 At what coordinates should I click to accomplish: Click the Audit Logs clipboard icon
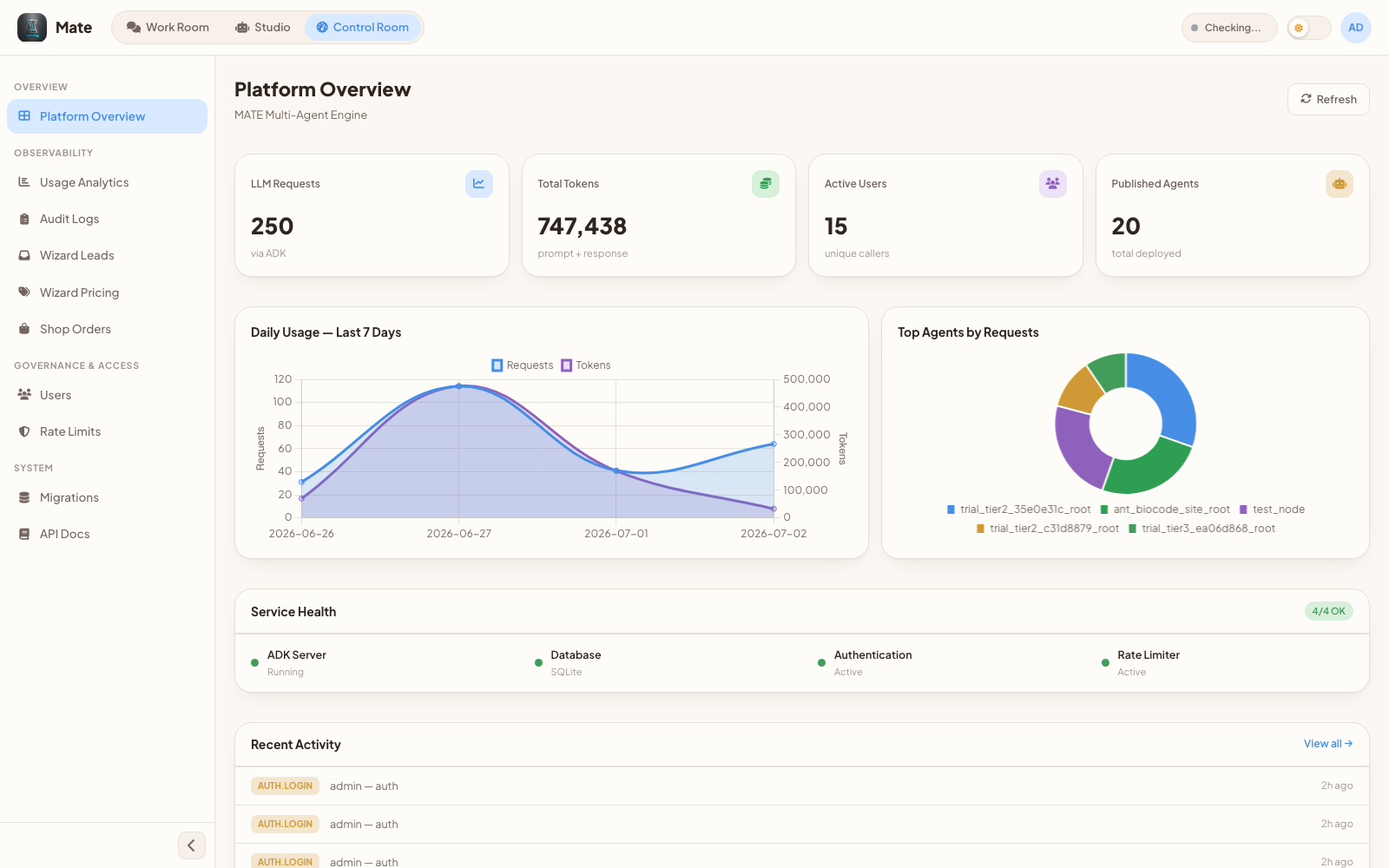[24, 219]
